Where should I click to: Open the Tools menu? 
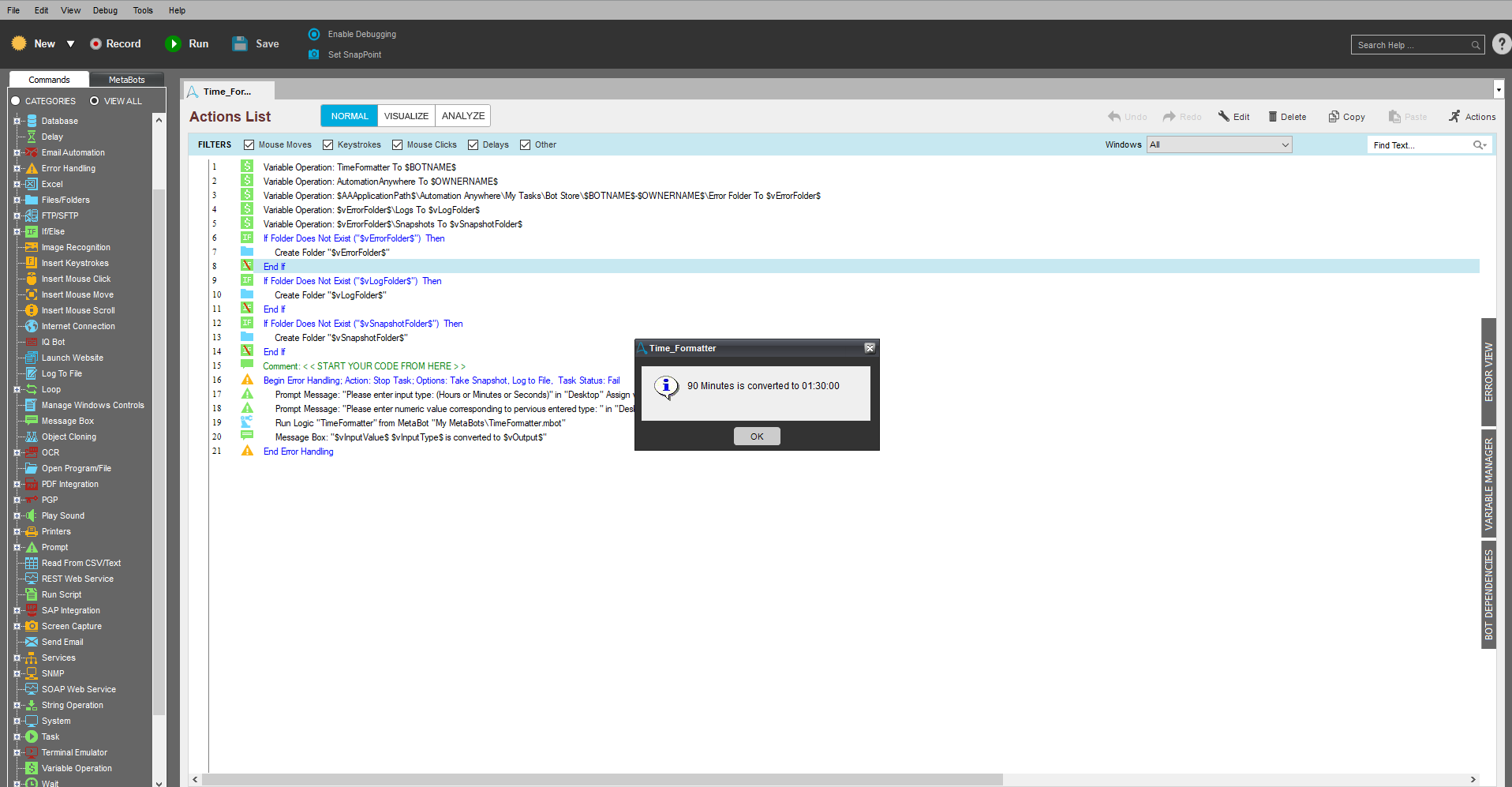143,10
